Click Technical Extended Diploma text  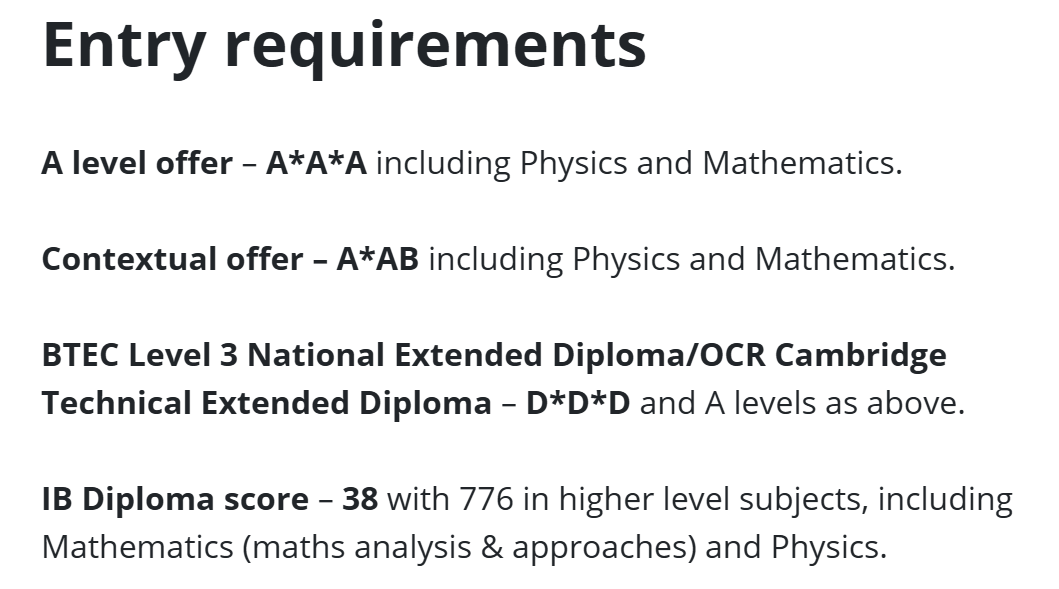(267, 403)
